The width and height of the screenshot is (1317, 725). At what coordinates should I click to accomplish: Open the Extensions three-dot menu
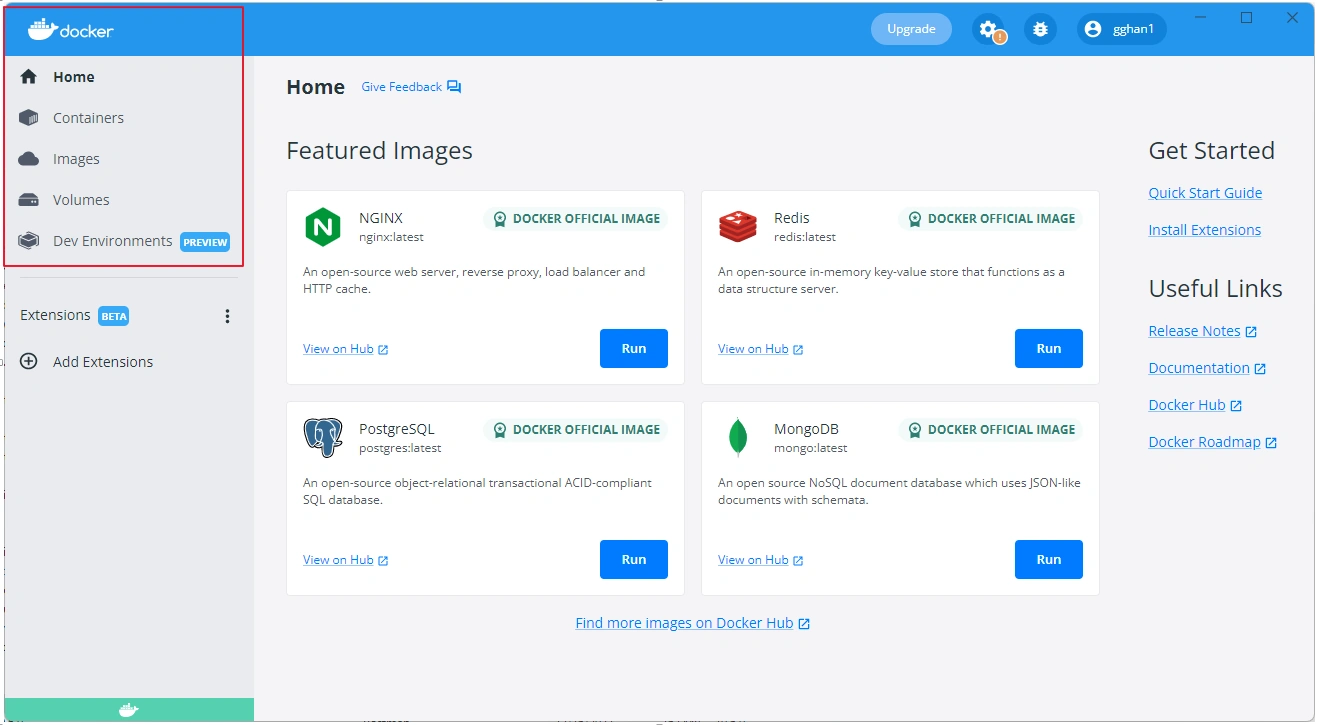tap(227, 316)
